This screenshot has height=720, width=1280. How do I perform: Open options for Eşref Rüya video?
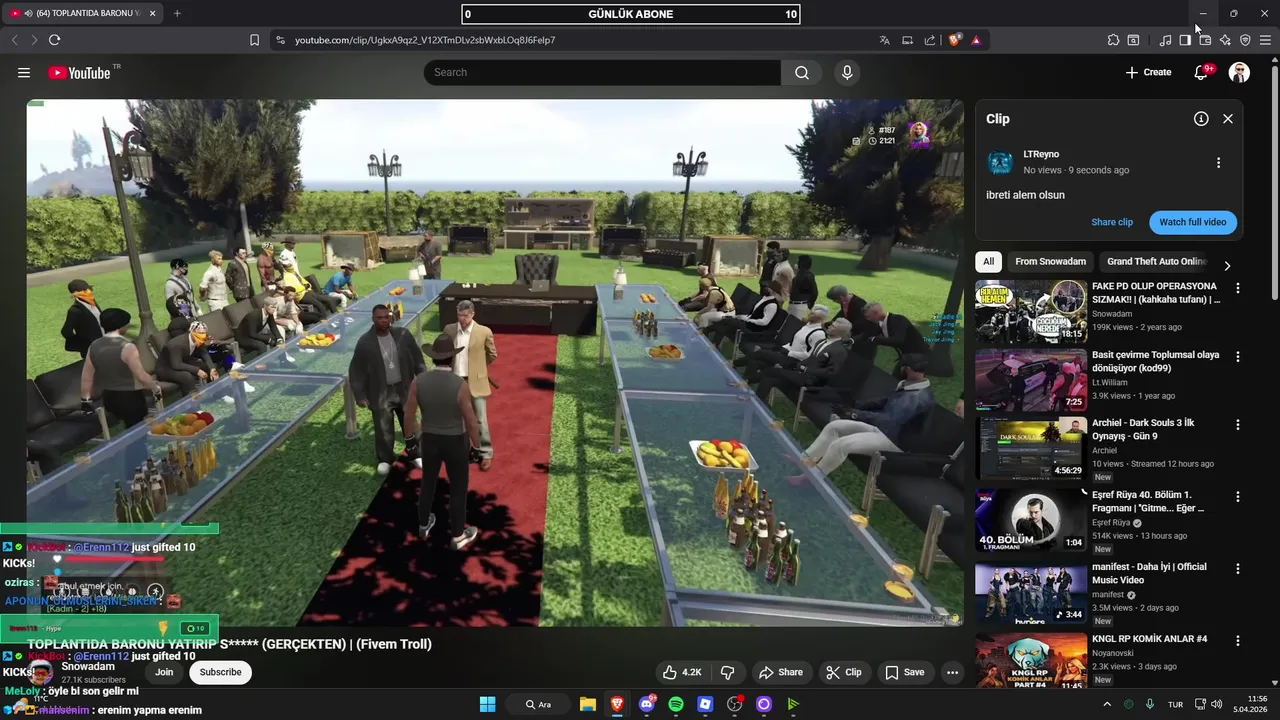point(1237,496)
